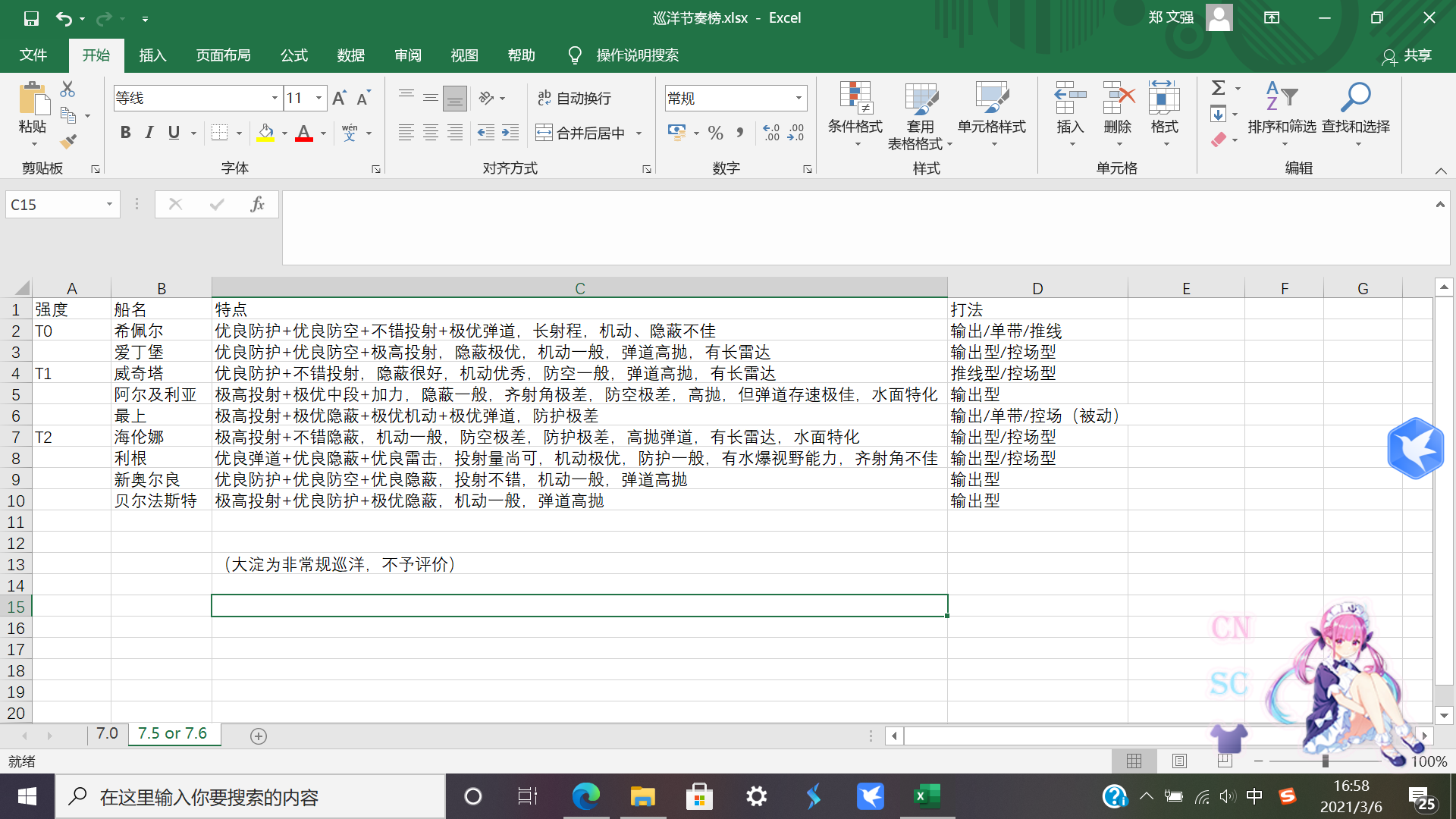Click the Format Painter brush icon
Screen dimensions: 1456x819
click(68, 141)
